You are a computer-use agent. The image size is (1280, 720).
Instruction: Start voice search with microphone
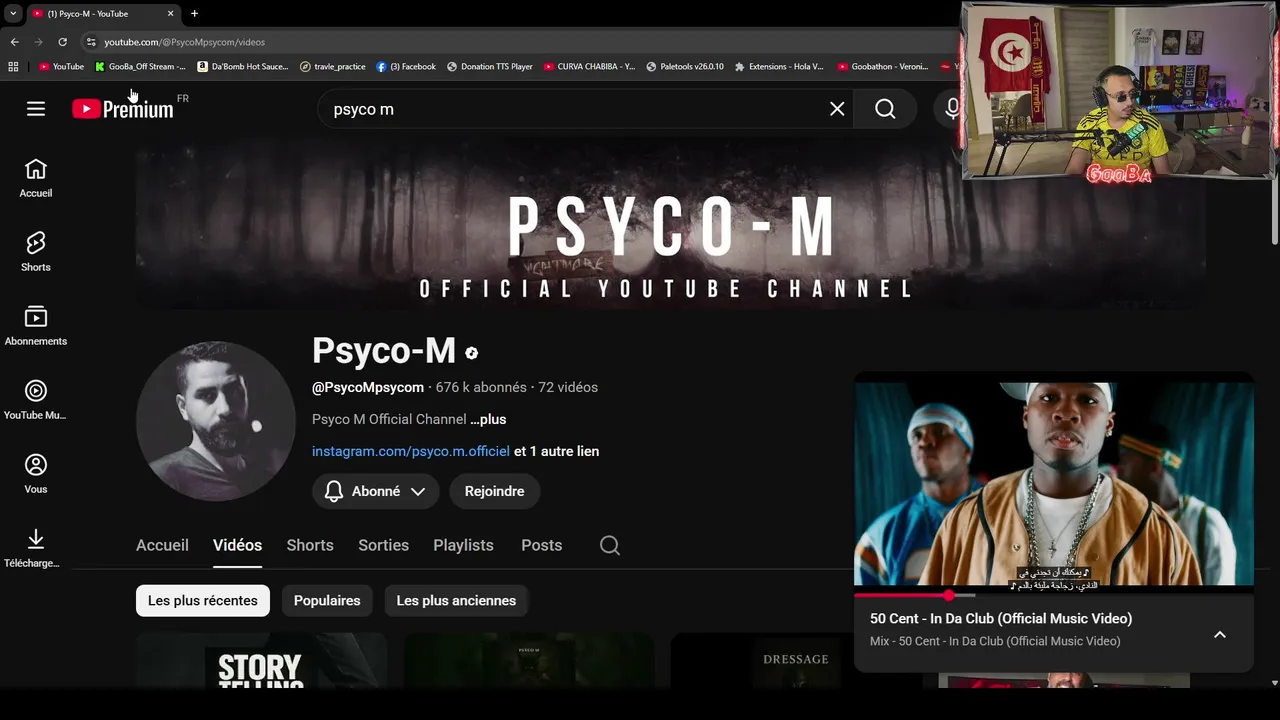(952, 109)
